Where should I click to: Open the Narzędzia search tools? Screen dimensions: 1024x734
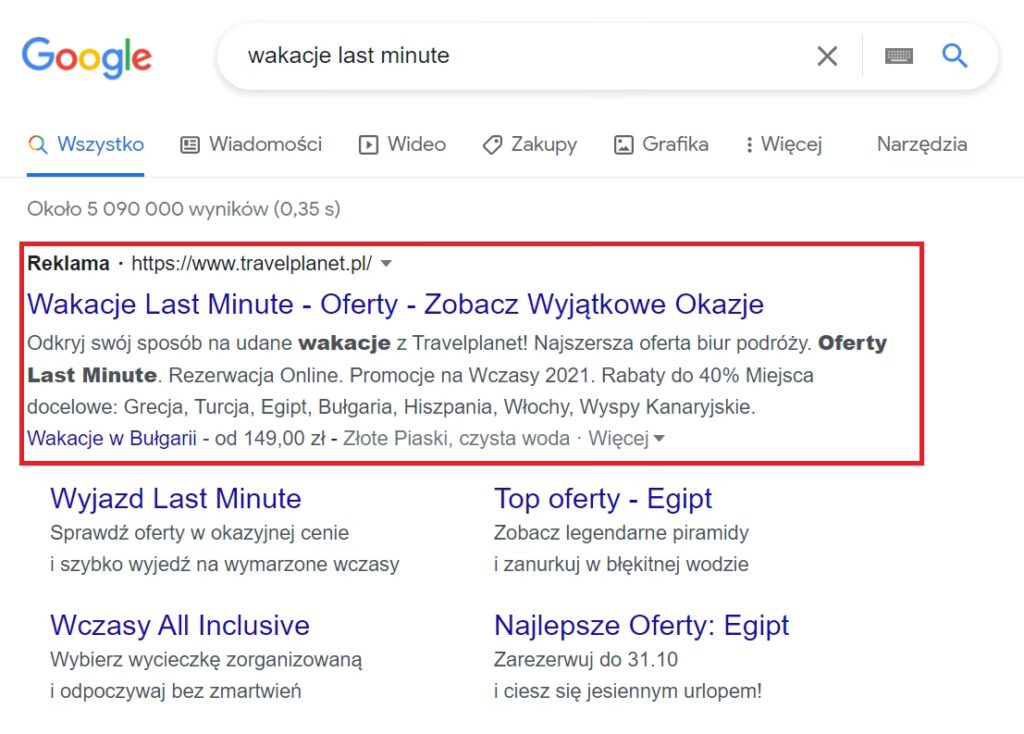(x=921, y=144)
